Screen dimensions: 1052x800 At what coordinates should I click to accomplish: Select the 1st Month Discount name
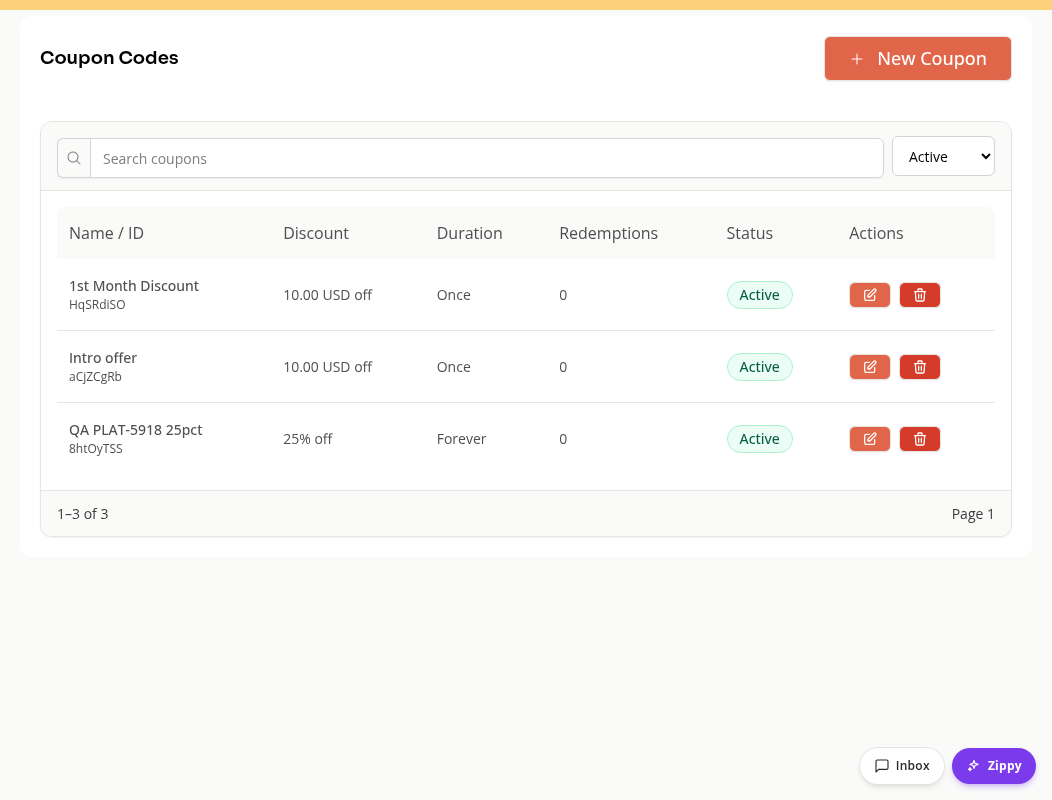click(x=134, y=286)
